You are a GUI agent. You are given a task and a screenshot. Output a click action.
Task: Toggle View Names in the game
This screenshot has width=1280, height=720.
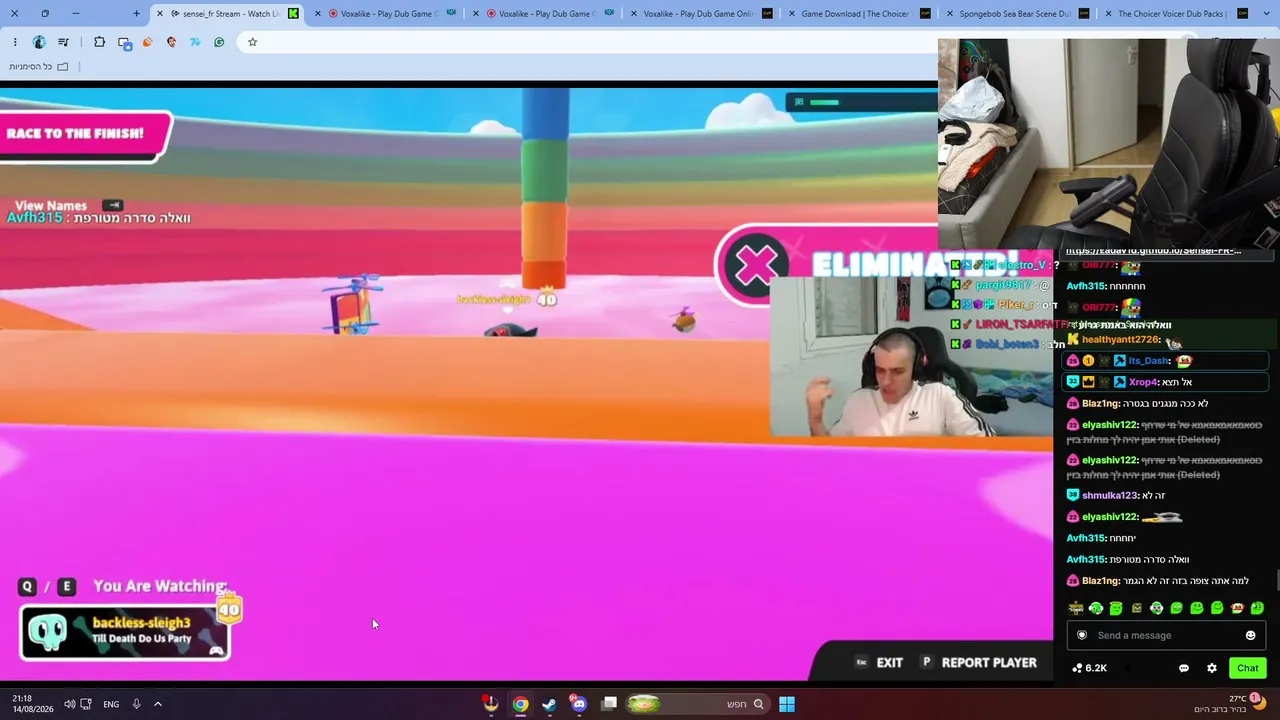pos(68,206)
